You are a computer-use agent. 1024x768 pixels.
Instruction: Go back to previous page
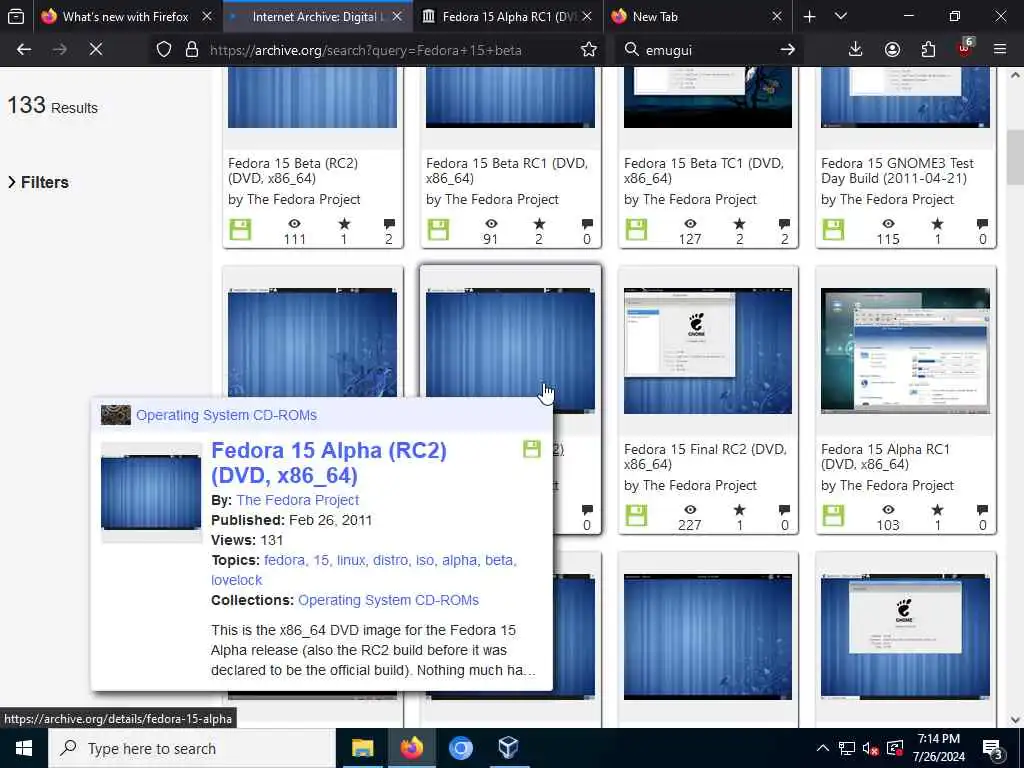24,50
